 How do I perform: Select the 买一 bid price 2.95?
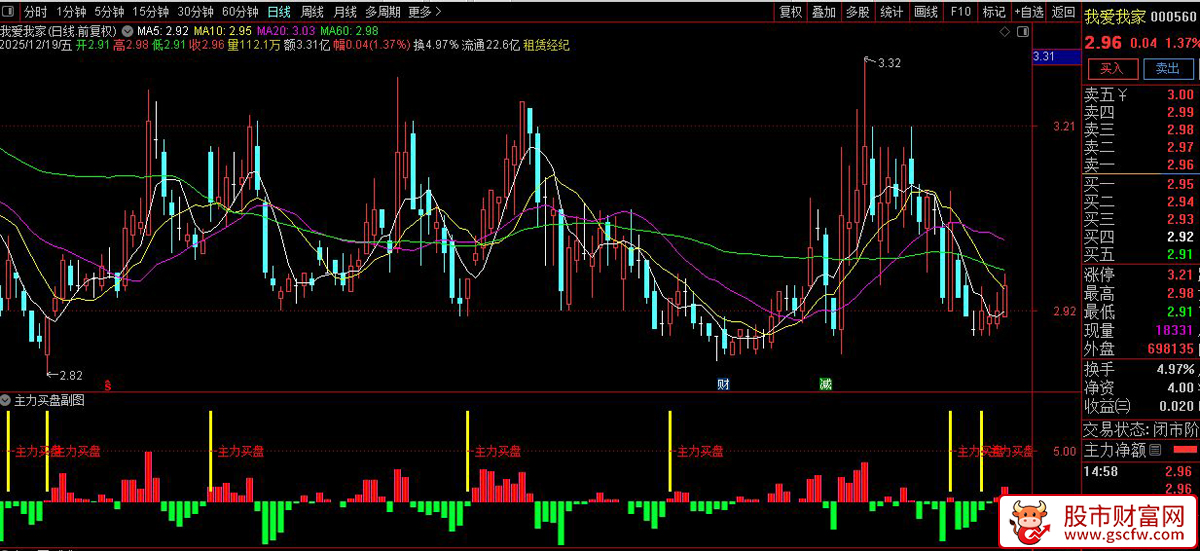pos(1179,184)
